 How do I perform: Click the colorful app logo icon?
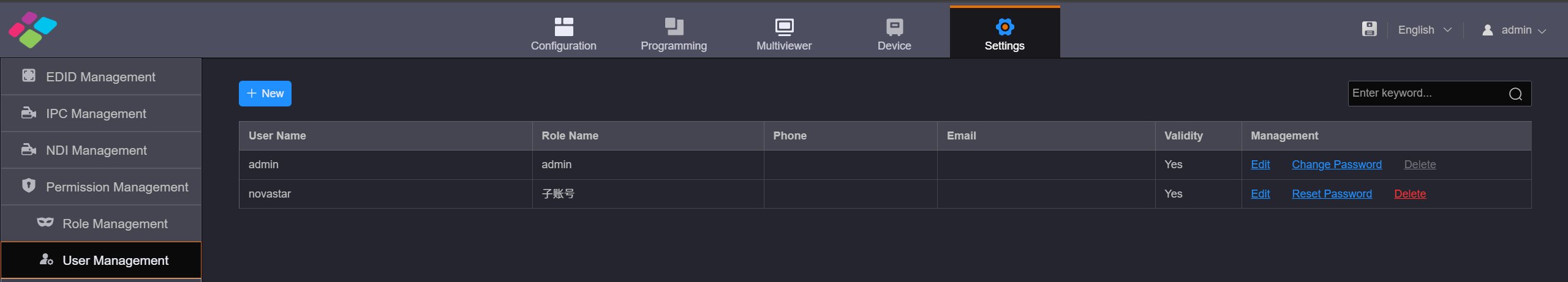point(32,29)
